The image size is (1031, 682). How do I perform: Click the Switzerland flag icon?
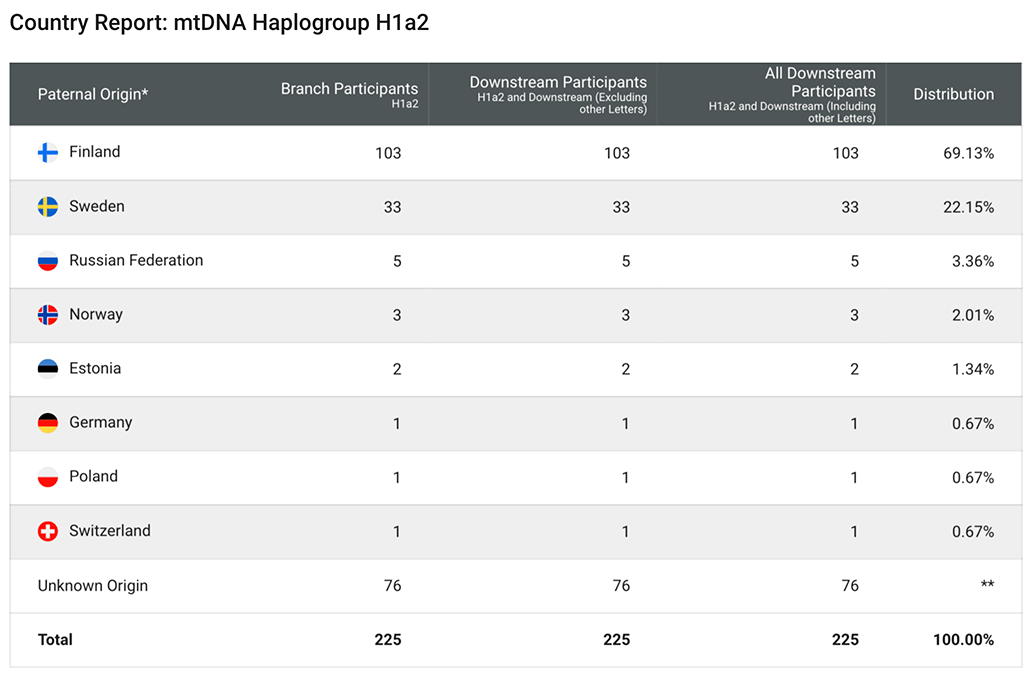(47, 531)
